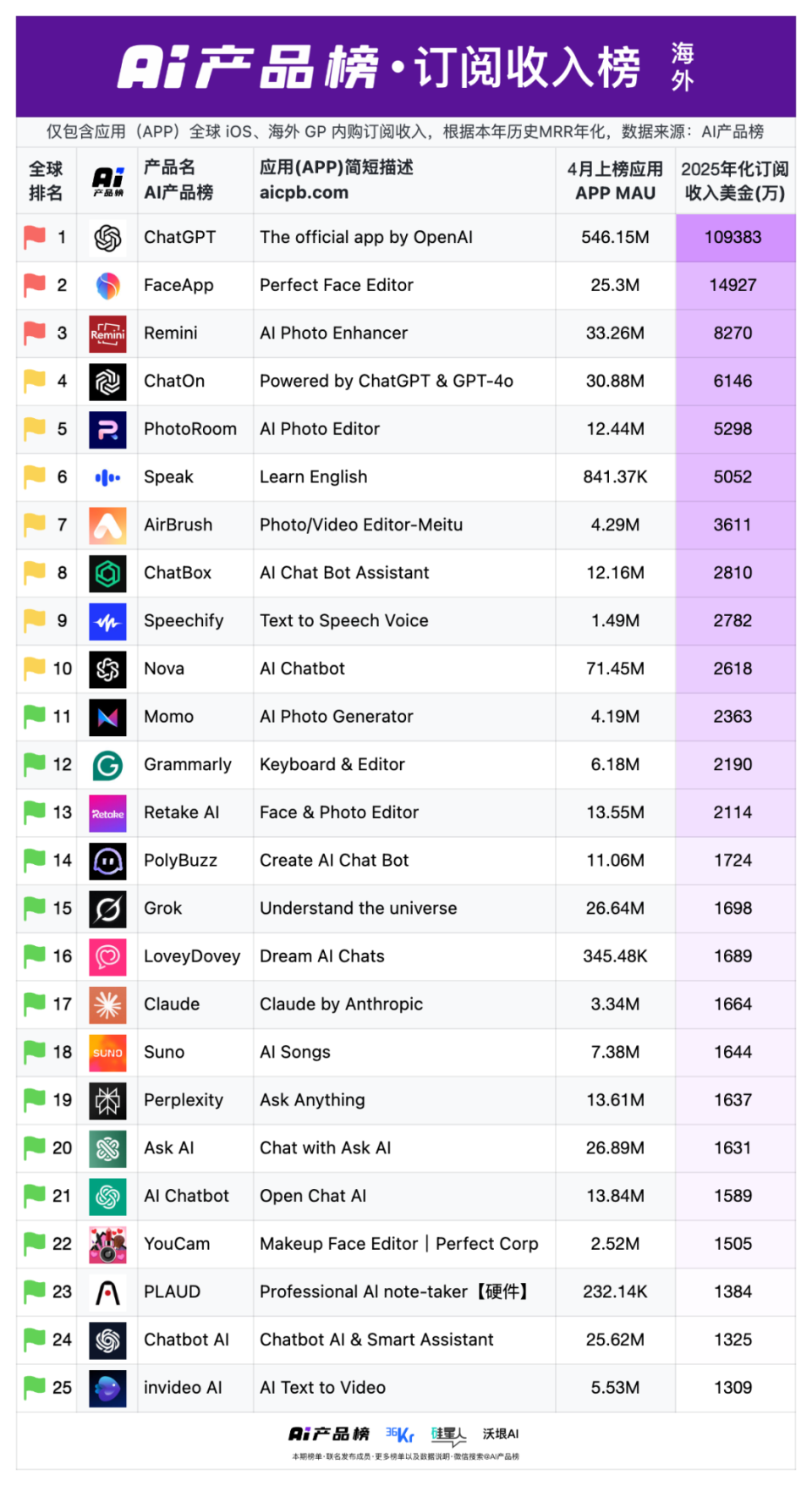Screen dimensions: 812x1486
Task: Select the Claude orange starburst icon
Action: 107,1005
